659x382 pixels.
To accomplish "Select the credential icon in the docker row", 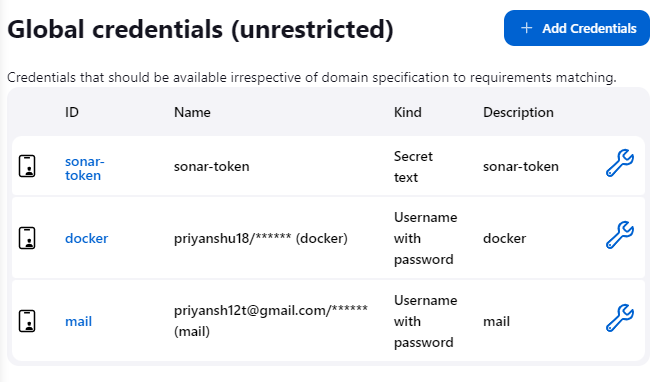I will tap(27, 238).
